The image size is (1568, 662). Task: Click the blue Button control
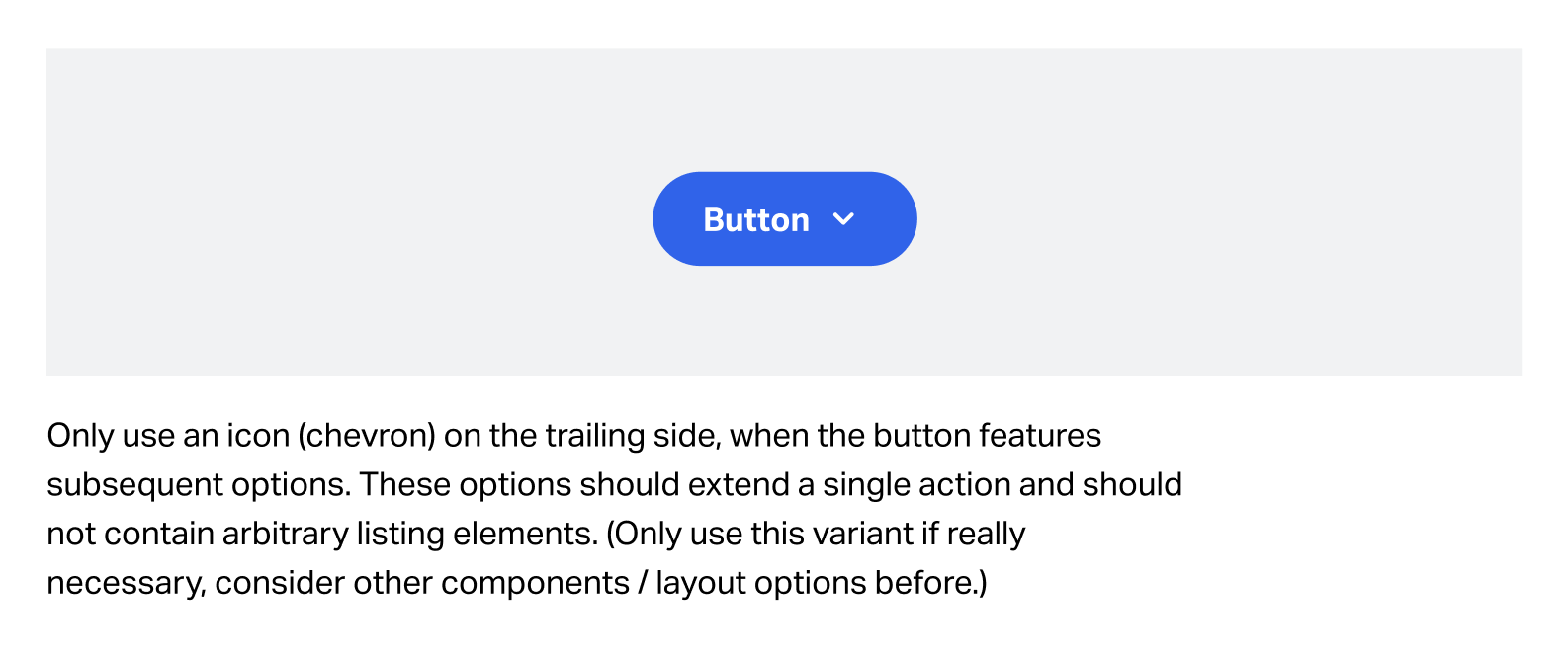point(784,218)
